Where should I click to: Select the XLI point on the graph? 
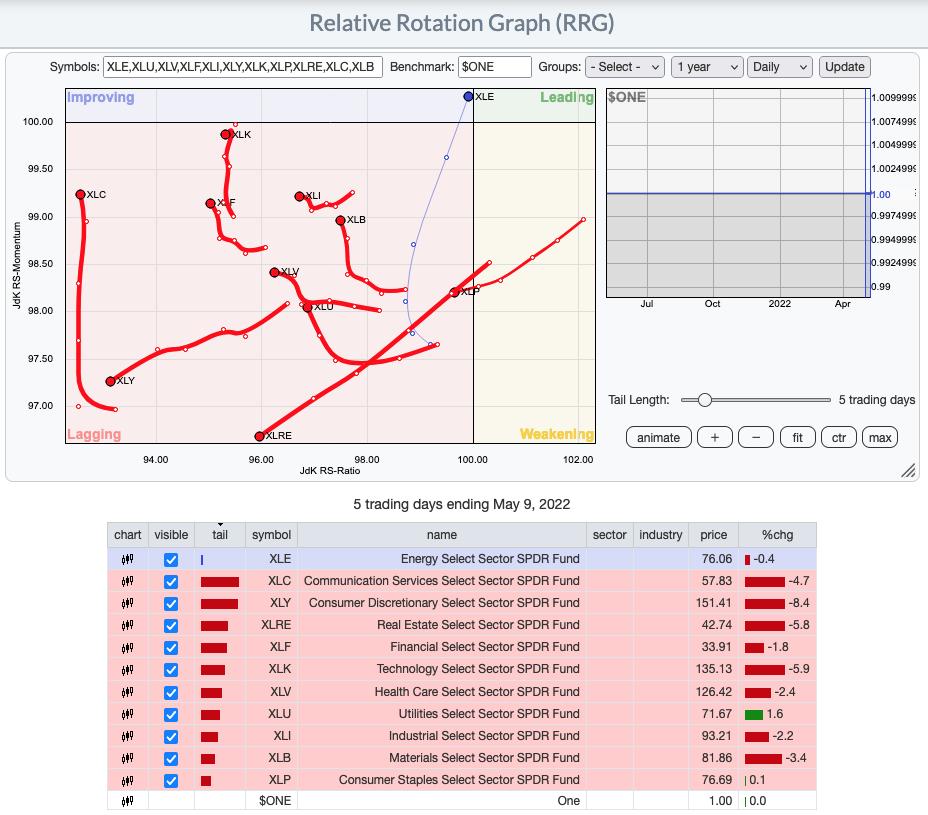coord(299,196)
